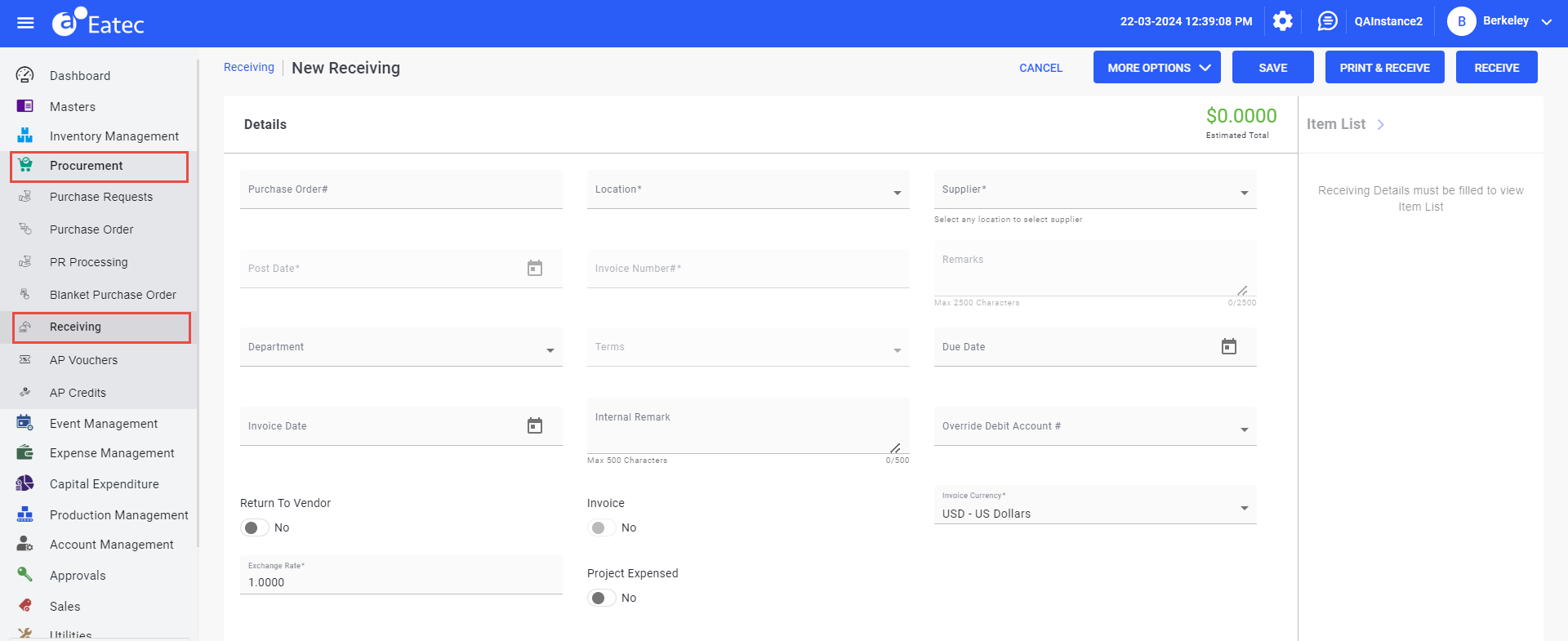Click the chat messages icon in header
The image size is (1568, 641).
(1327, 21)
